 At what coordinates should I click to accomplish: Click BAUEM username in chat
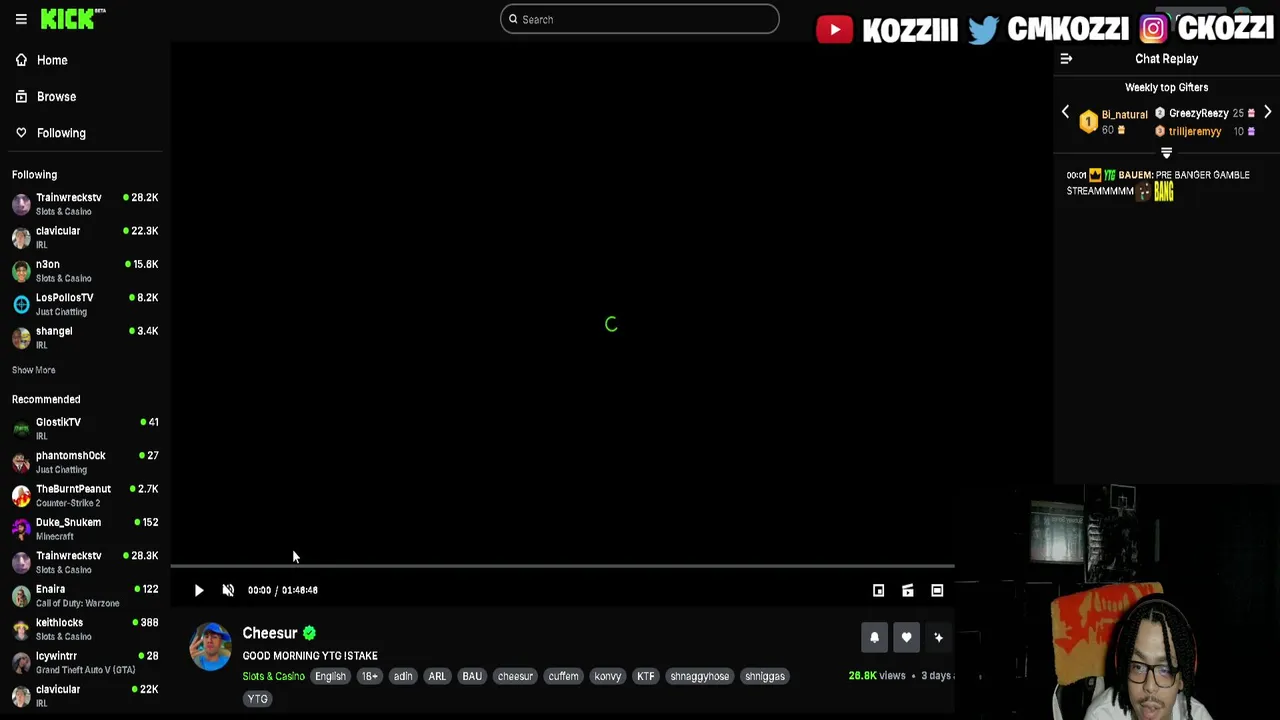point(1134,175)
